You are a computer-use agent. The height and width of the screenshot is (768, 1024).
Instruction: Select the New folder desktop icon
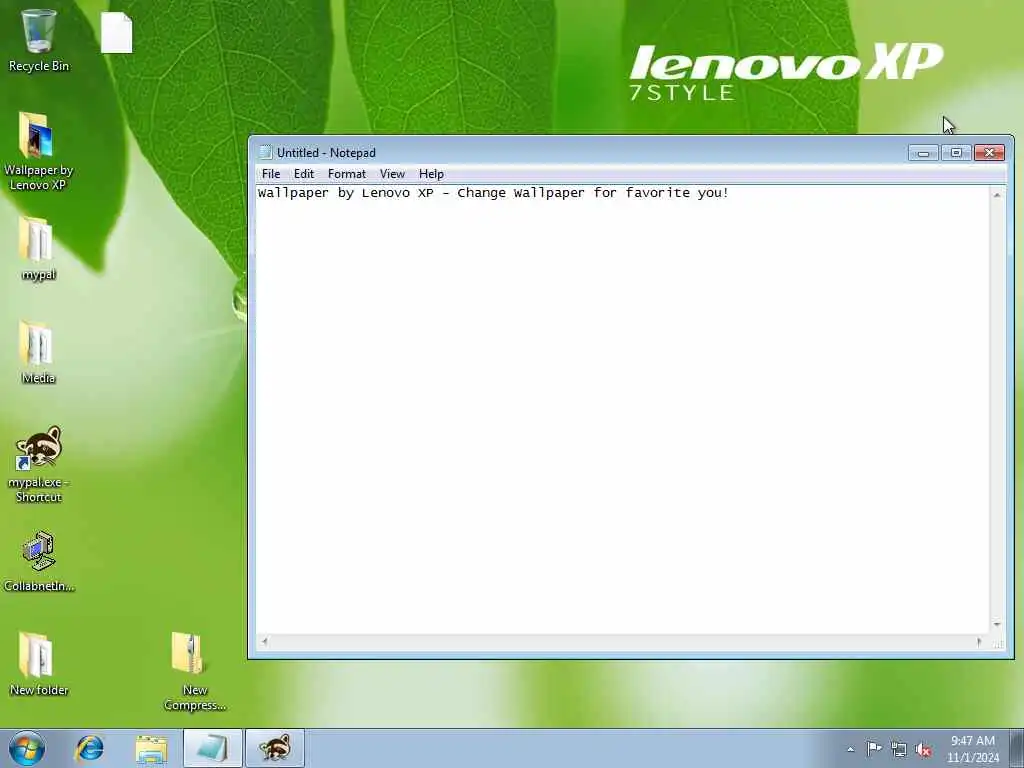(39, 664)
